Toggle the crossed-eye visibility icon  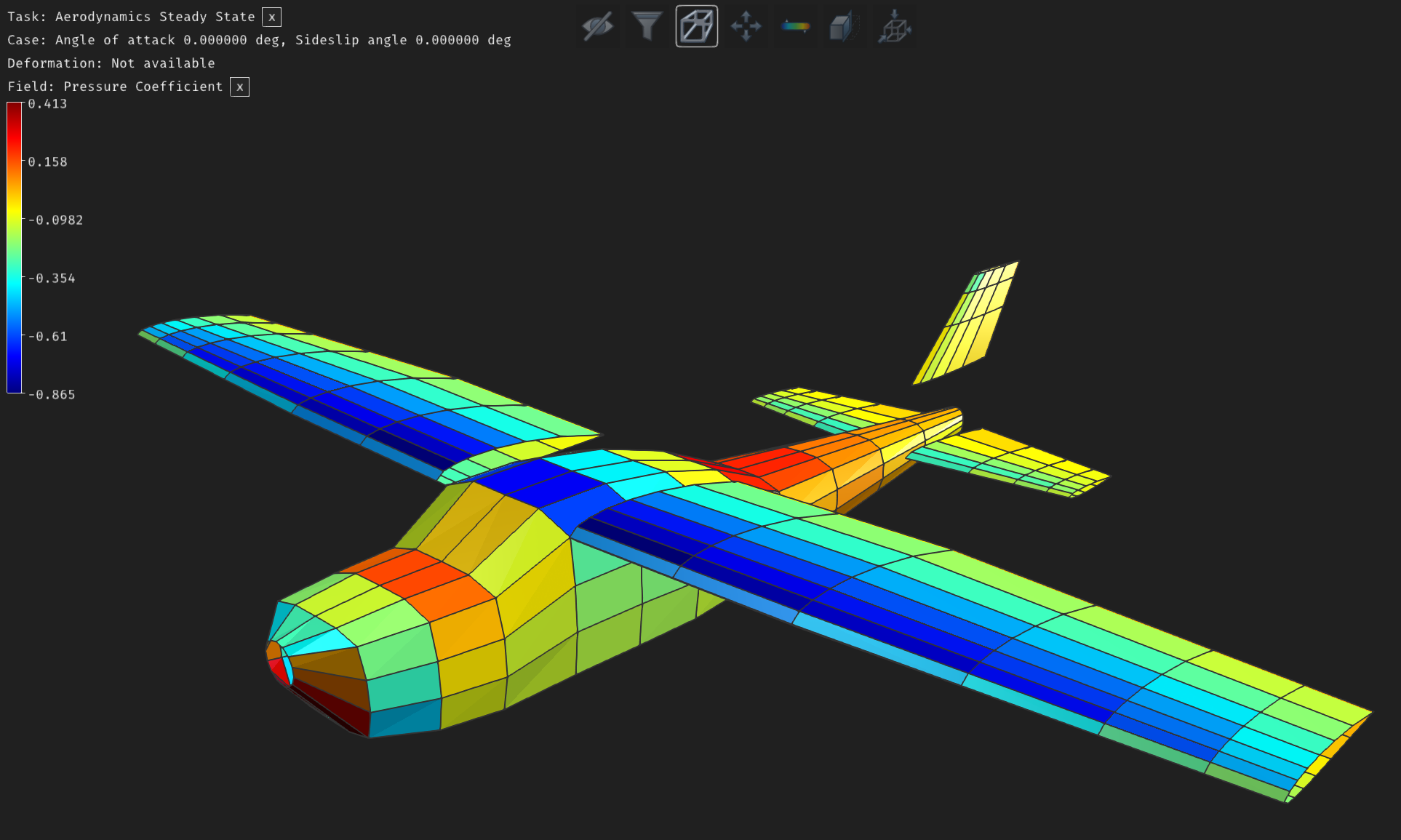[597, 27]
